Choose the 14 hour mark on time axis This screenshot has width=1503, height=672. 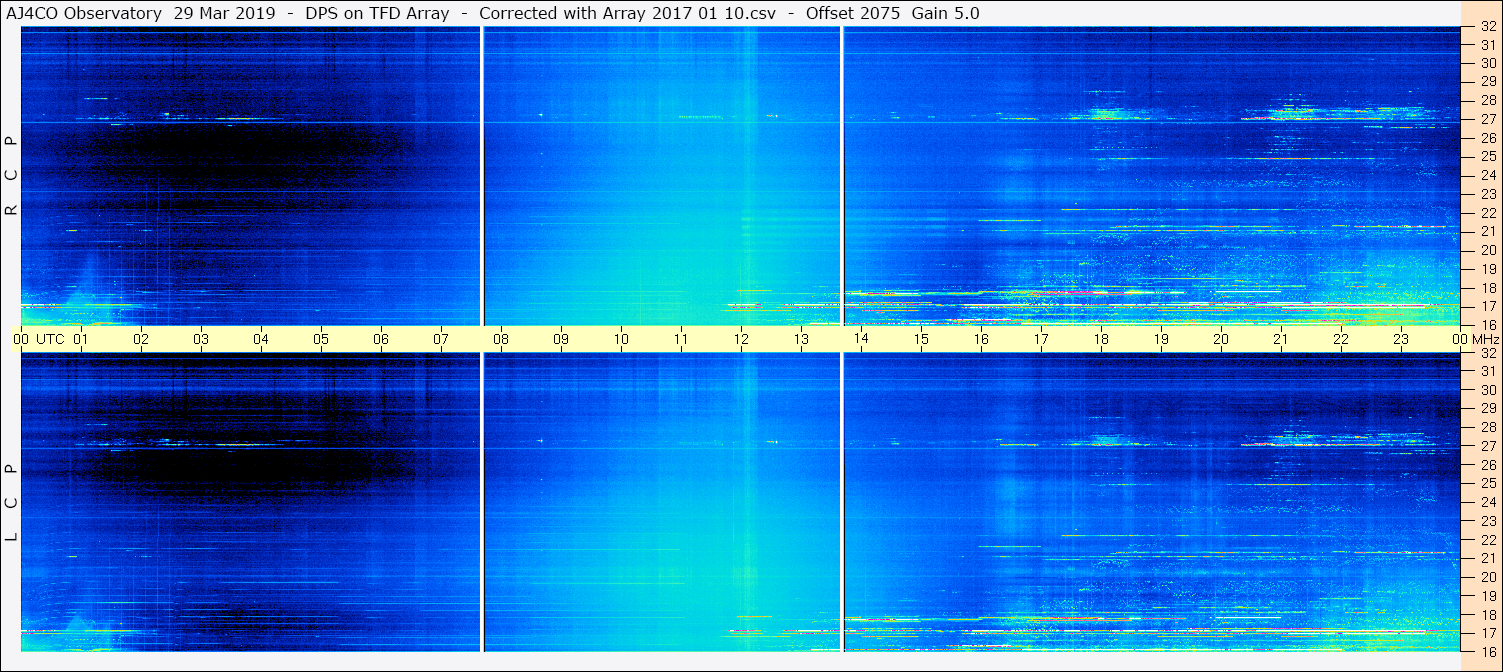point(861,339)
